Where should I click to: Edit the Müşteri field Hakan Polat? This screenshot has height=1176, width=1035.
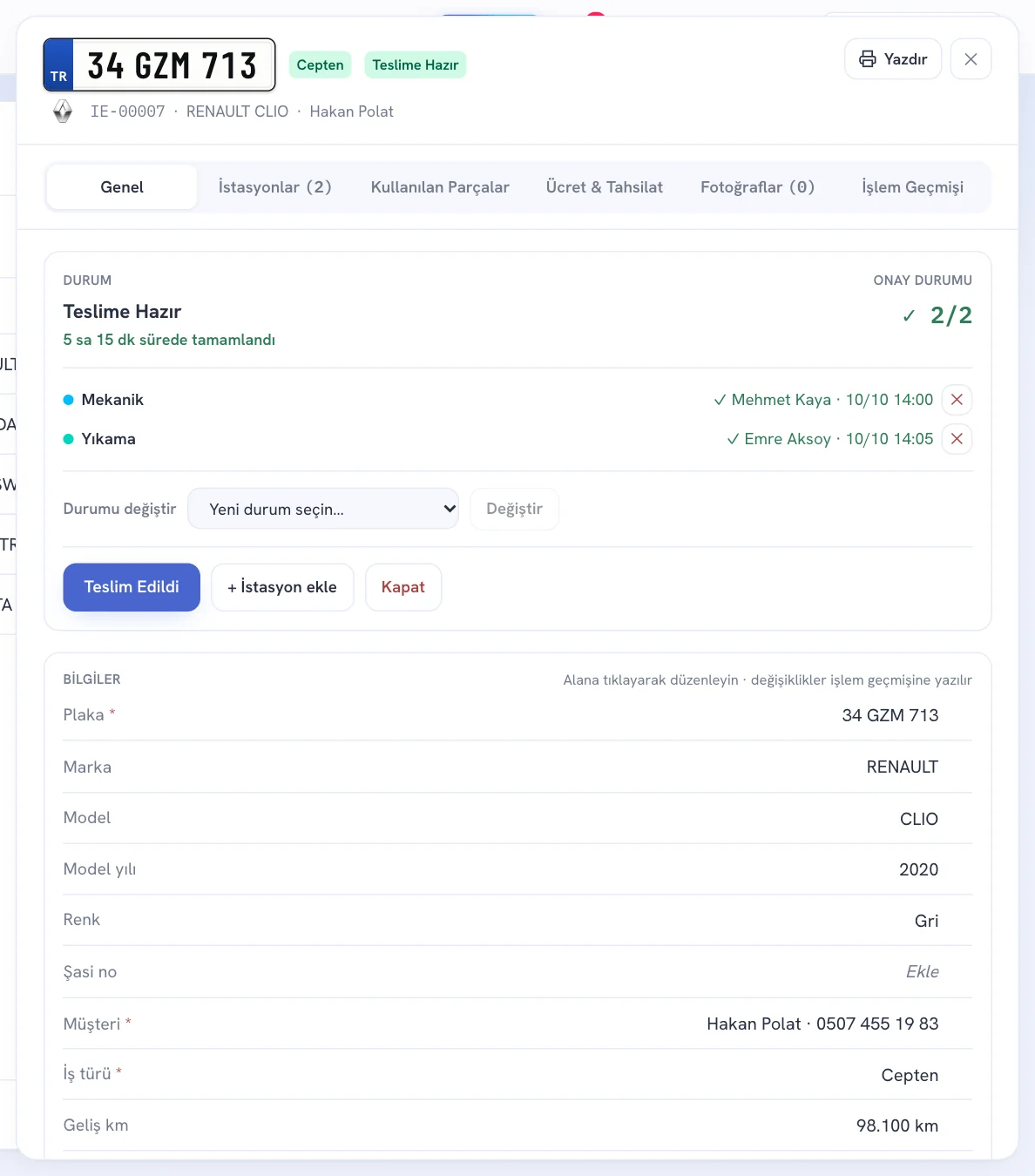[x=822, y=1024]
